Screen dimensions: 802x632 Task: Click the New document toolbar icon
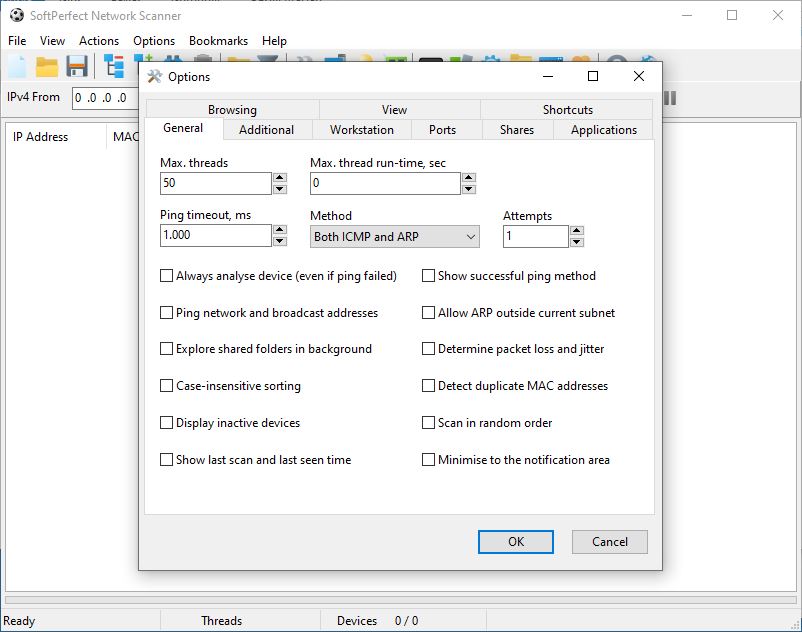pos(17,66)
